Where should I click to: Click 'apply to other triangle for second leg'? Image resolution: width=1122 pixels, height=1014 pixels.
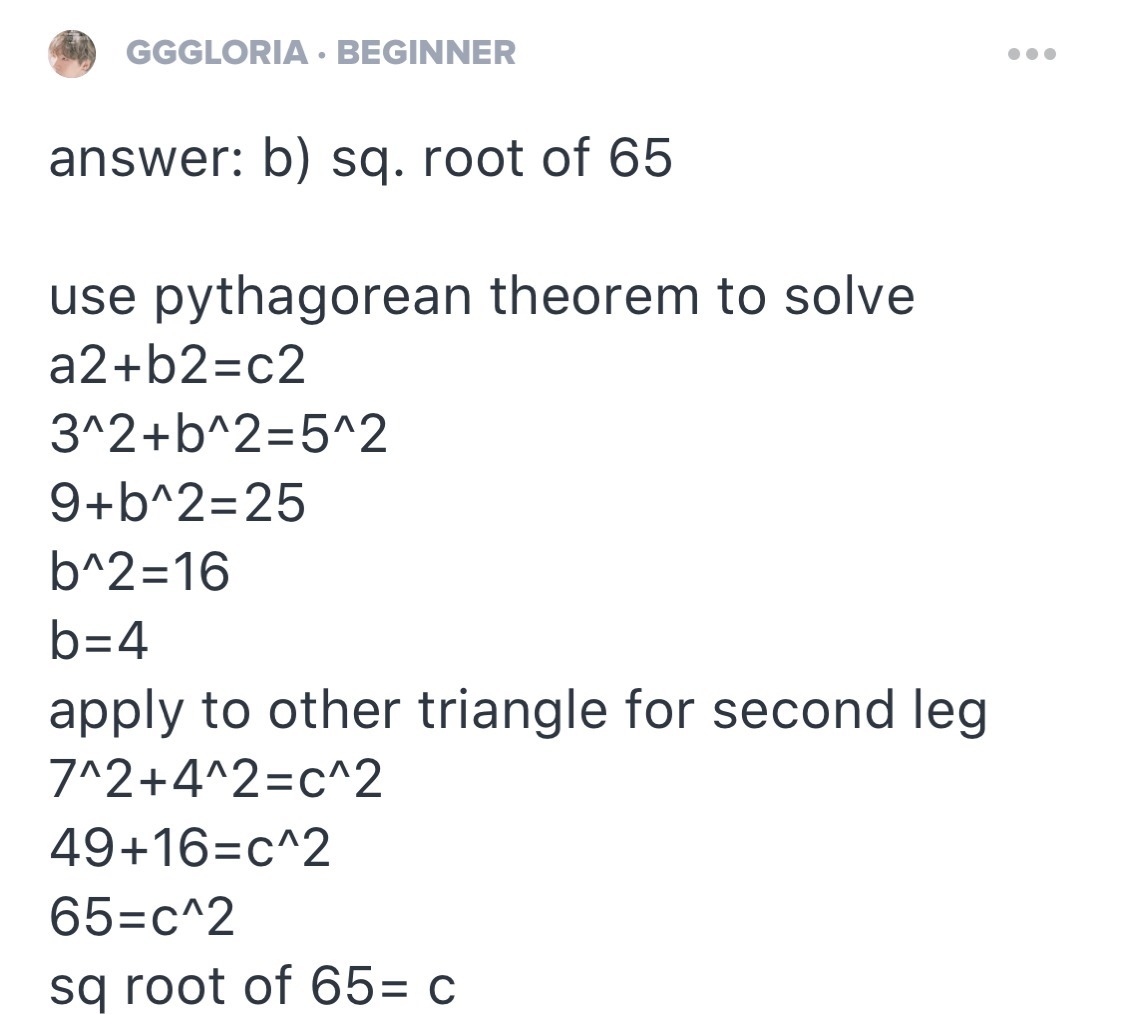click(518, 711)
